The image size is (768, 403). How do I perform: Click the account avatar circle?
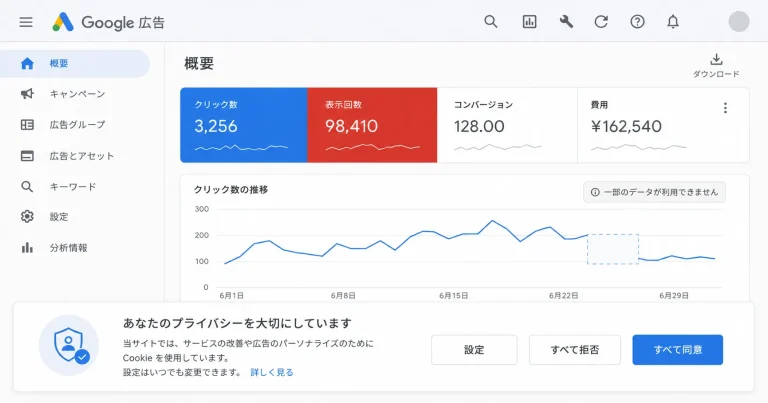click(739, 22)
